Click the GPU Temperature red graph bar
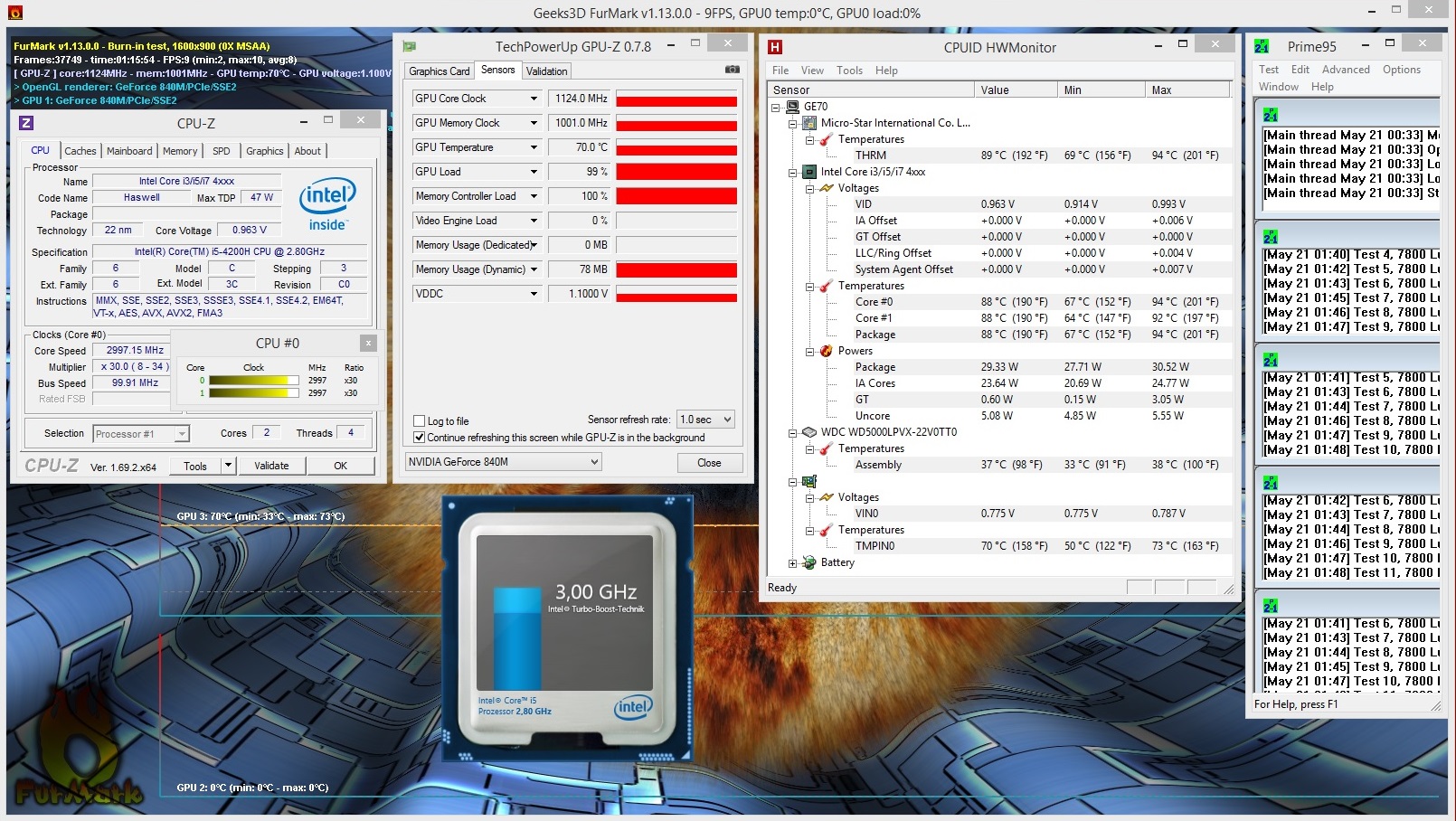 click(676, 150)
